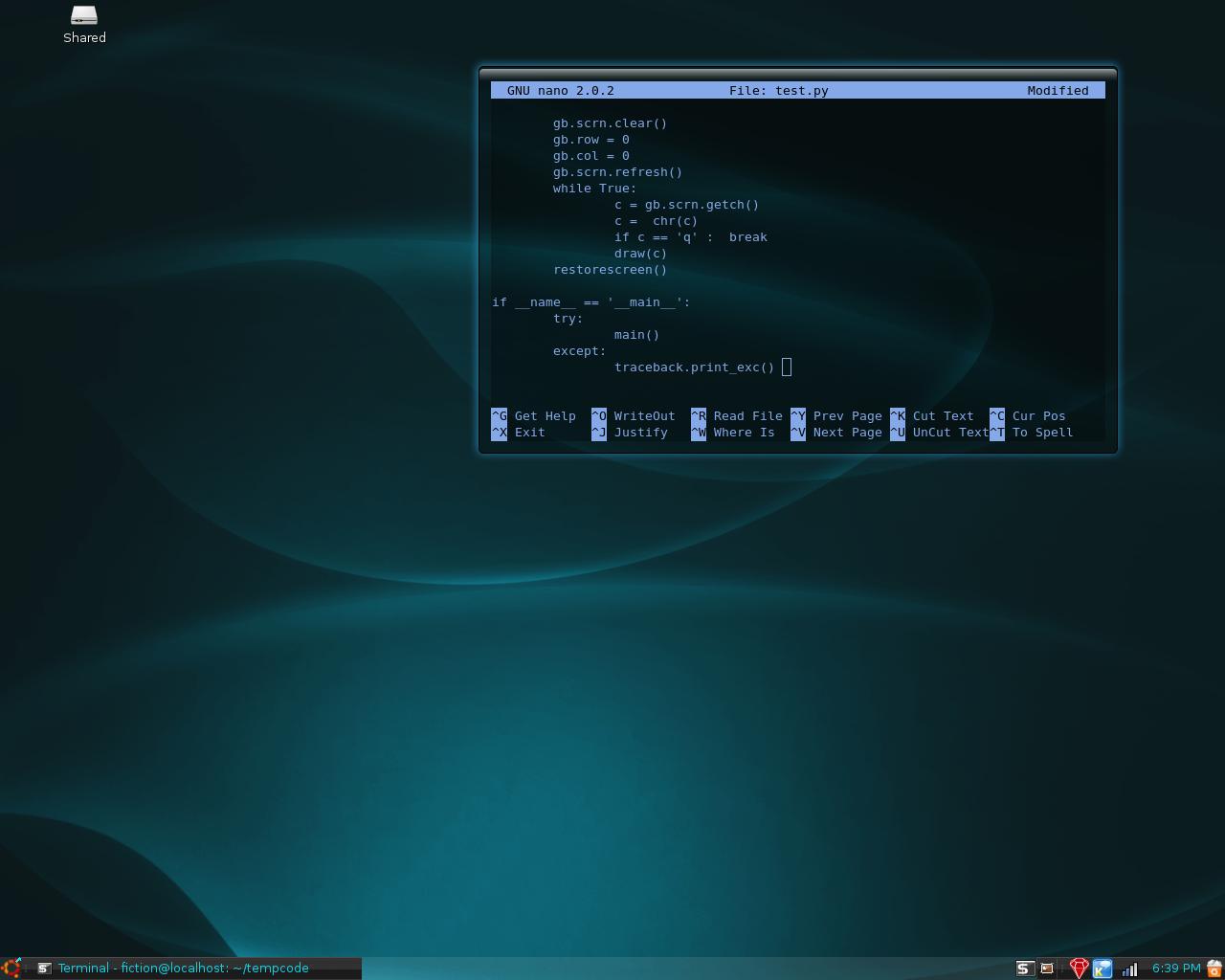Open the blue K chat tray icon

1102,969
